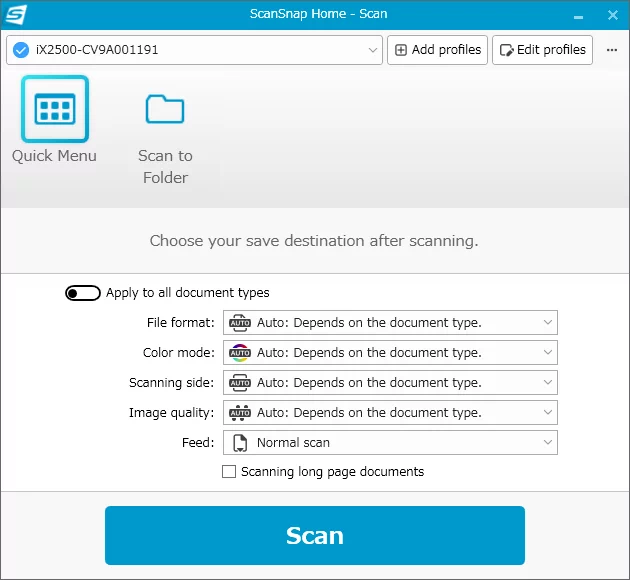The height and width of the screenshot is (580, 630).
Task: Select the Scan to Folder profile icon
Action: (x=165, y=109)
